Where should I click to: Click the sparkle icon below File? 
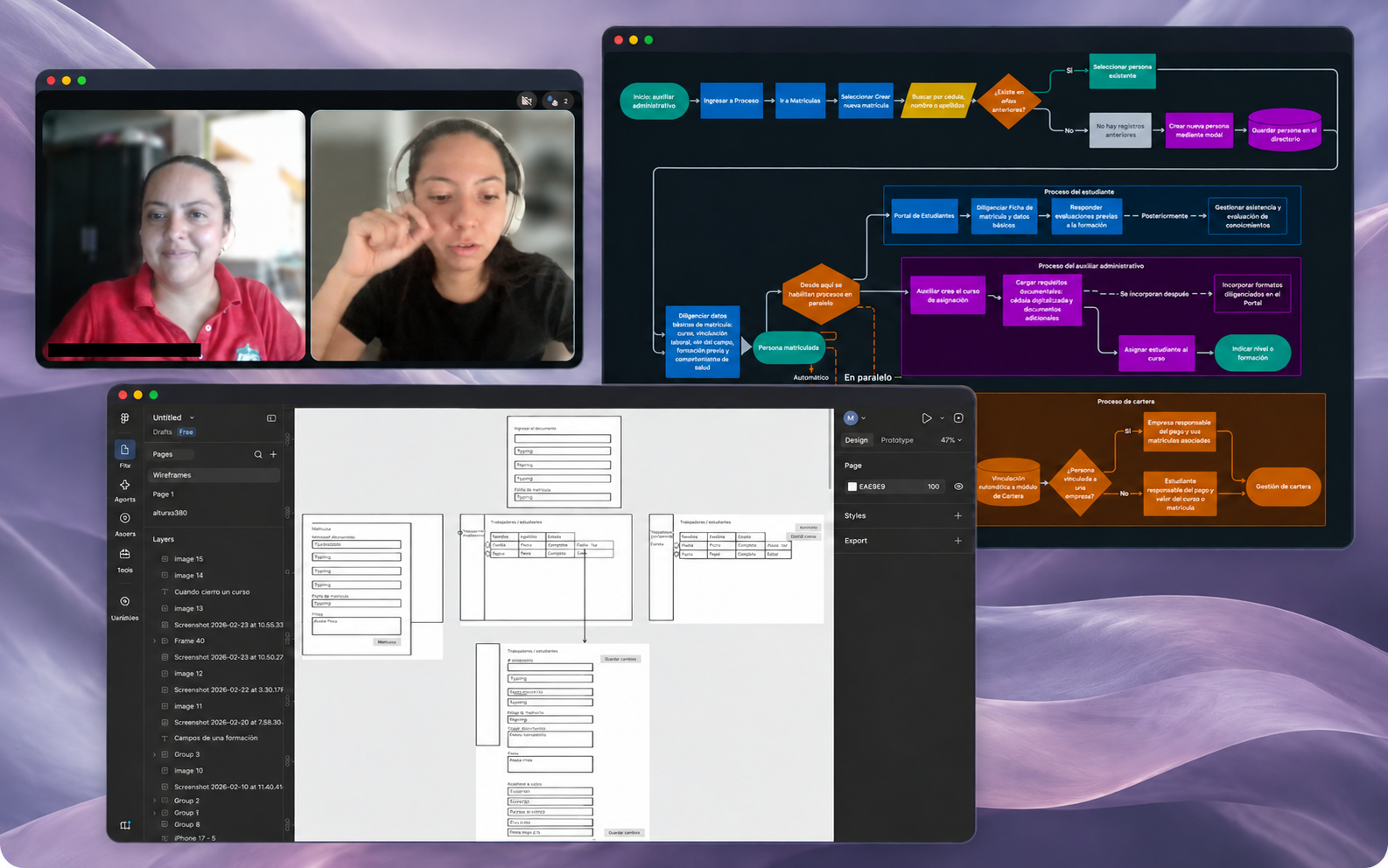click(x=125, y=485)
